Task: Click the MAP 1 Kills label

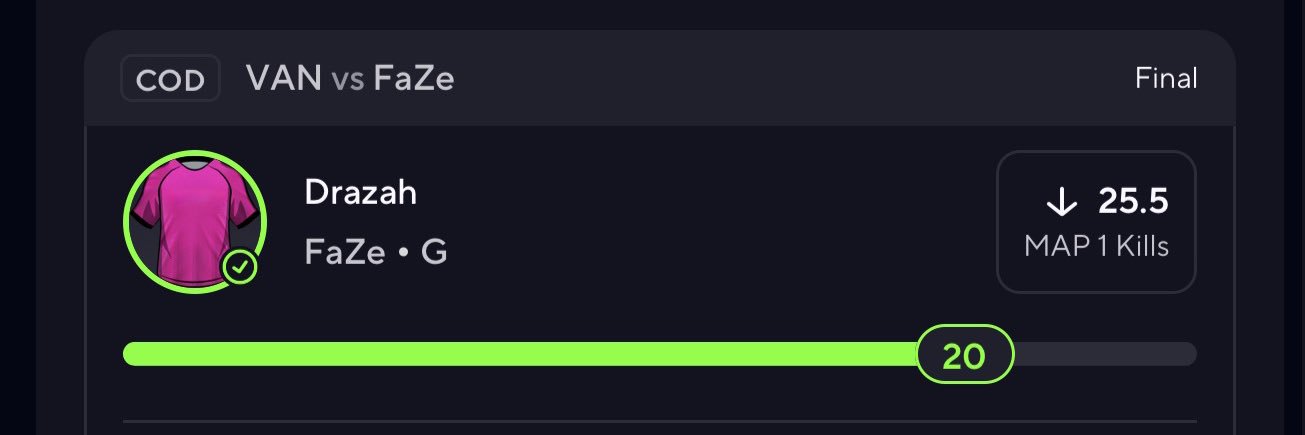Action: click(x=1096, y=246)
